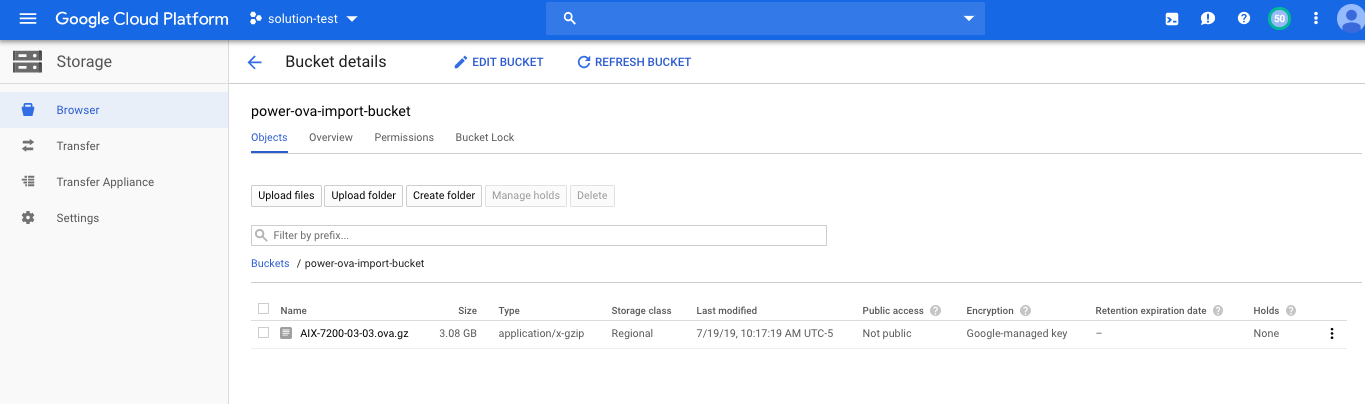Sort by the Name column header
This screenshot has width=1365, height=404.
(x=293, y=310)
